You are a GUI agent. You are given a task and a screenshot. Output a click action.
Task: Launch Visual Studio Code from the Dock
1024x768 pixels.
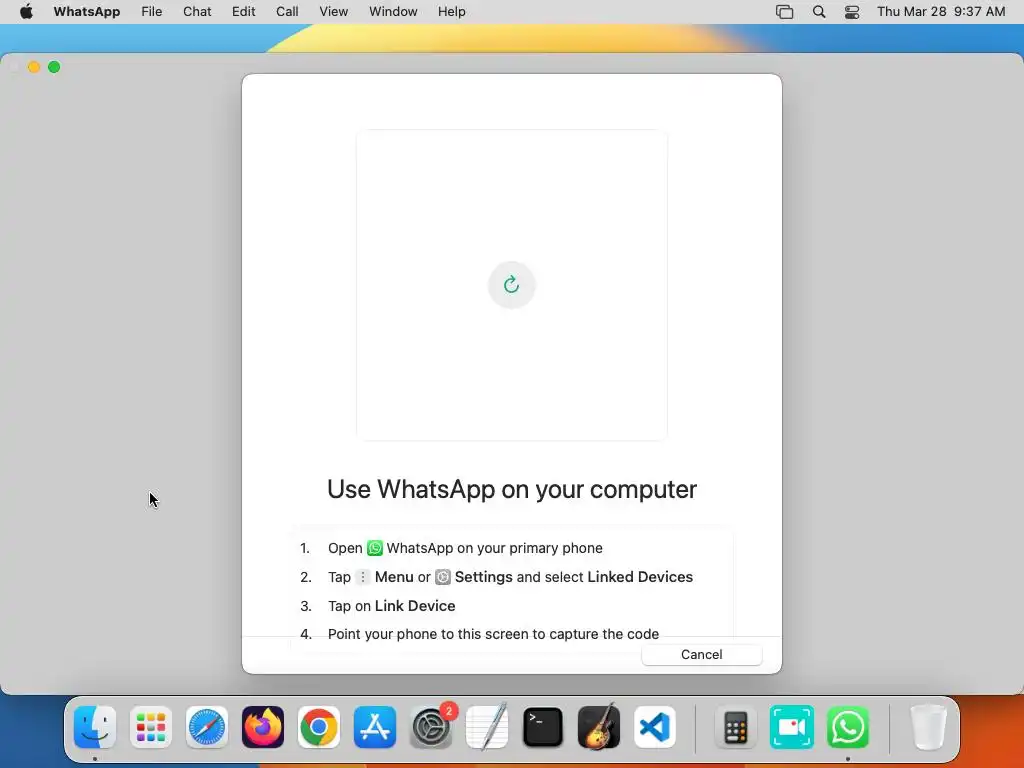(655, 727)
